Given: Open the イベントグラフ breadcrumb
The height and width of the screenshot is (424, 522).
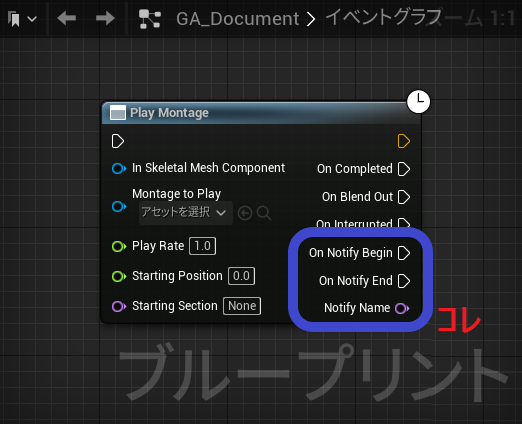Looking at the screenshot, I should coord(384,17).
